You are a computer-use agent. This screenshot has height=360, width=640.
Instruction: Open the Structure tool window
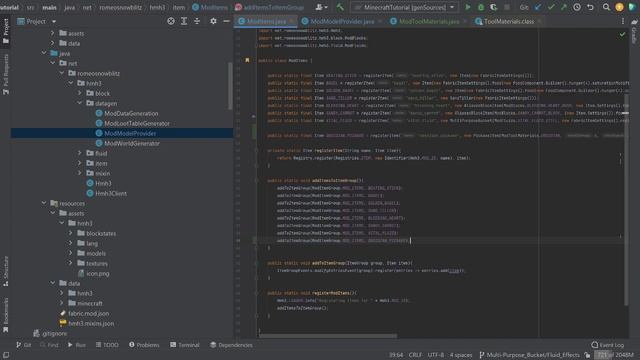[6, 271]
